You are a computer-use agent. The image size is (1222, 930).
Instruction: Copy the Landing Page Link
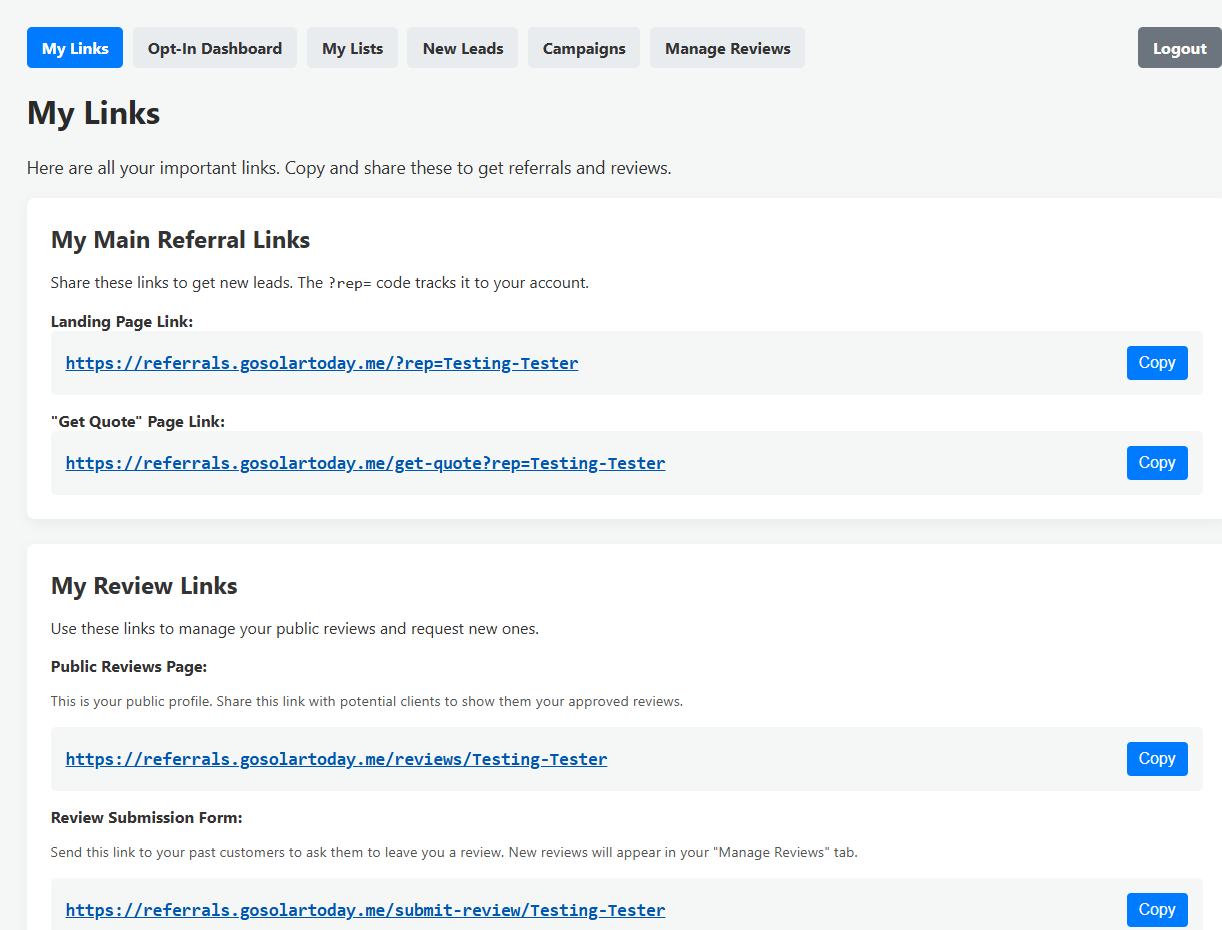coord(1156,362)
